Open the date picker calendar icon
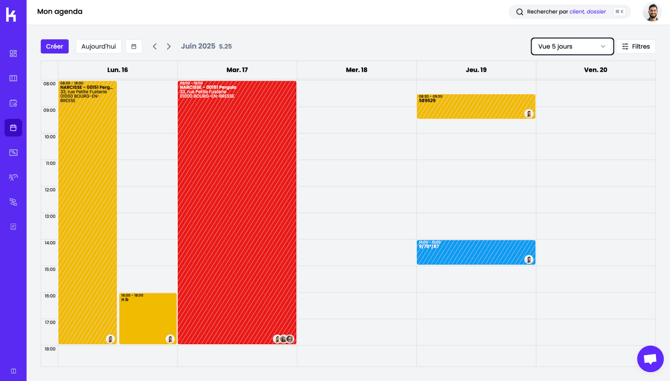 coord(134,47)
